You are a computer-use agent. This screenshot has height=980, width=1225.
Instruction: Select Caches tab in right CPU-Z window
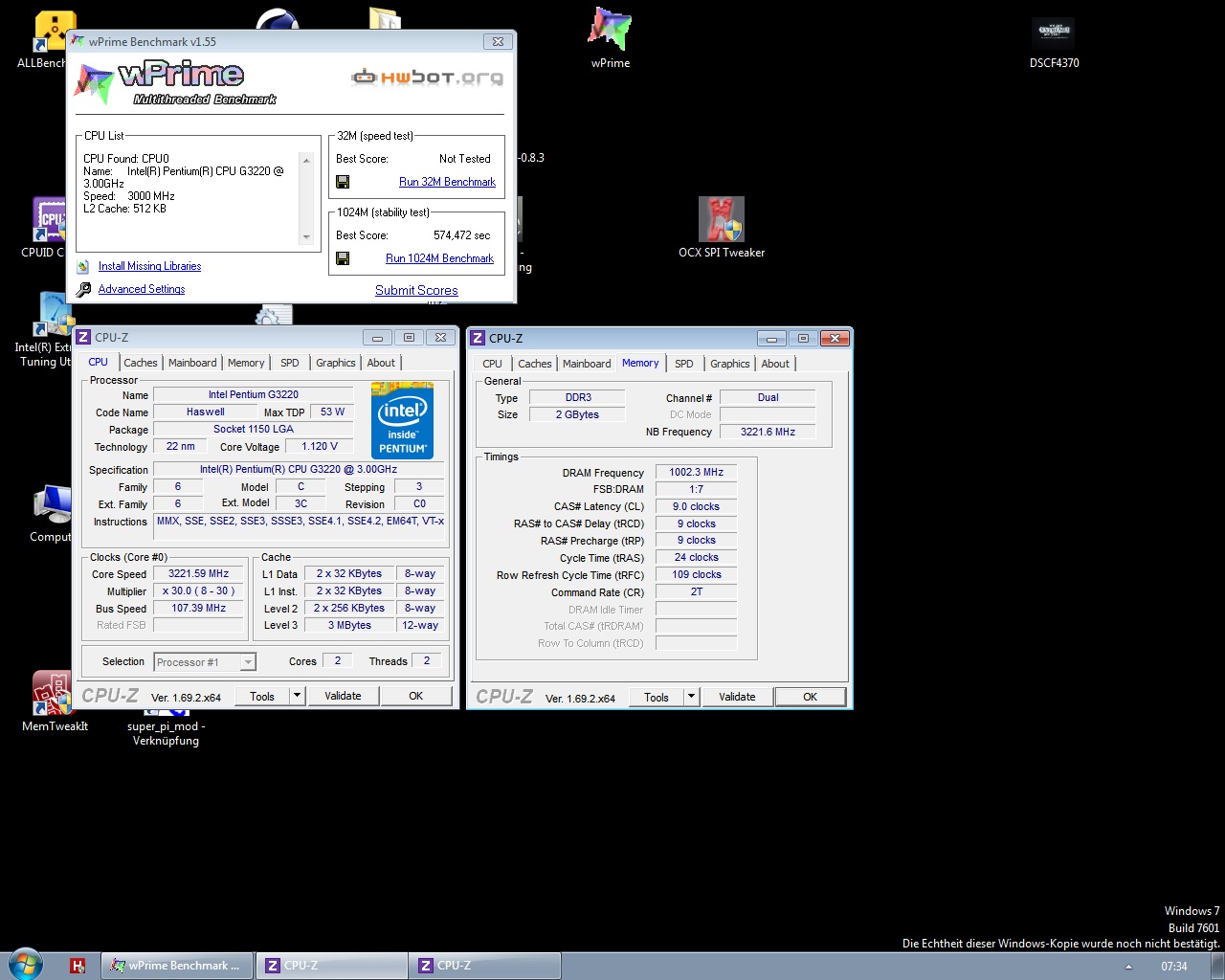[x=535, y=364]
